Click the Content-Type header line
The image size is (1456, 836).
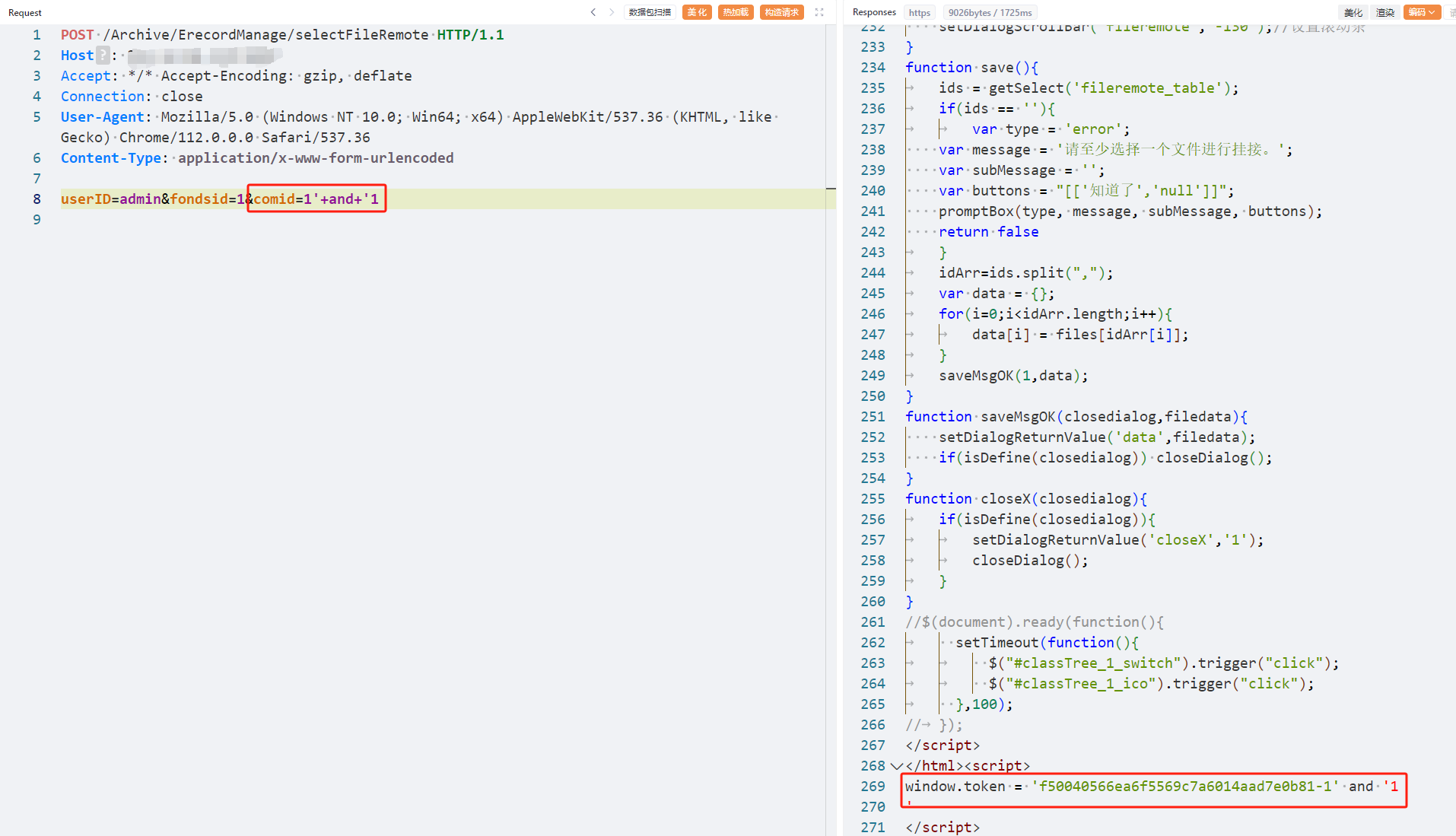[257, 158]
